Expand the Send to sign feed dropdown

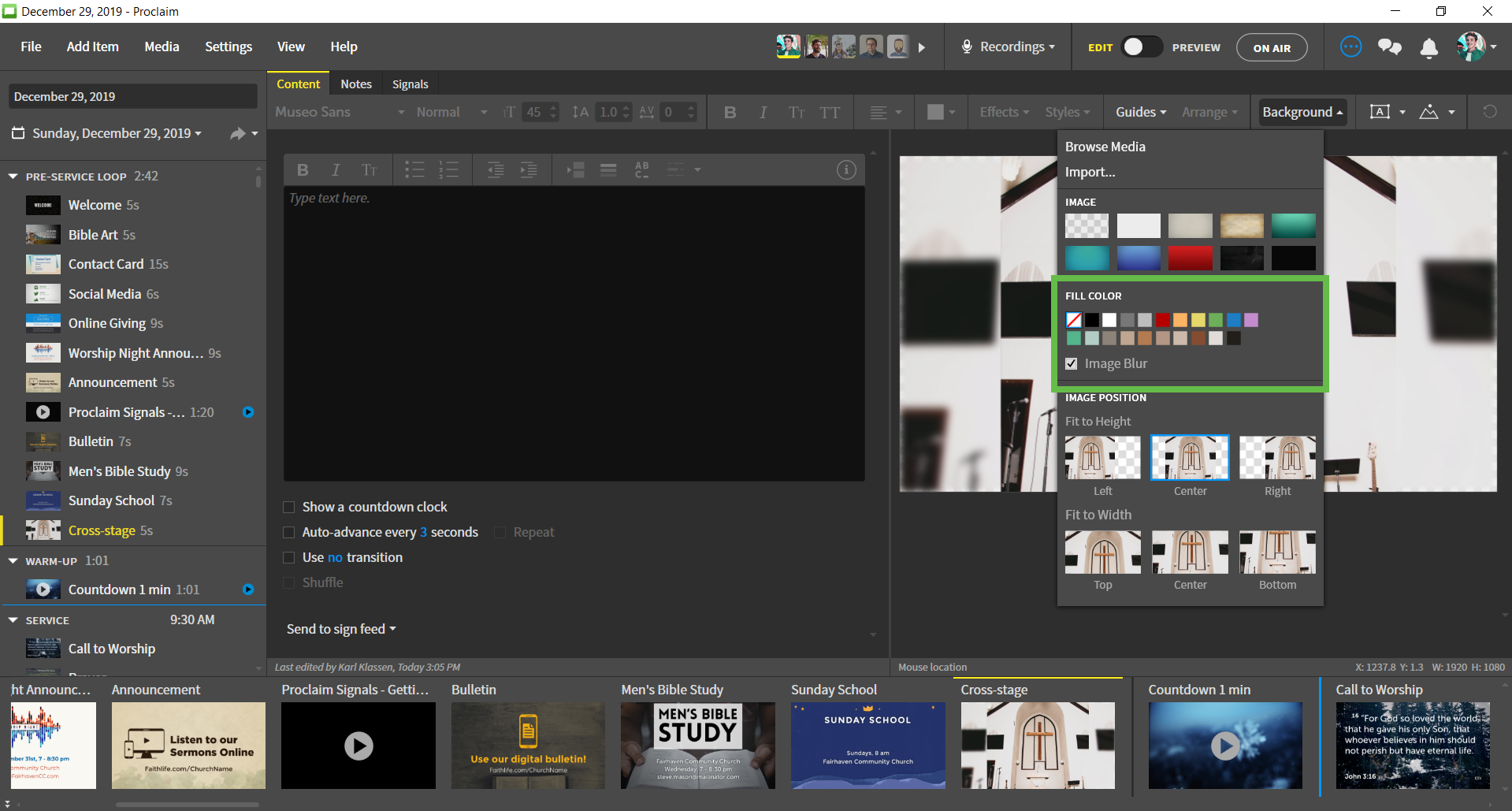click(x=341, y=629)
